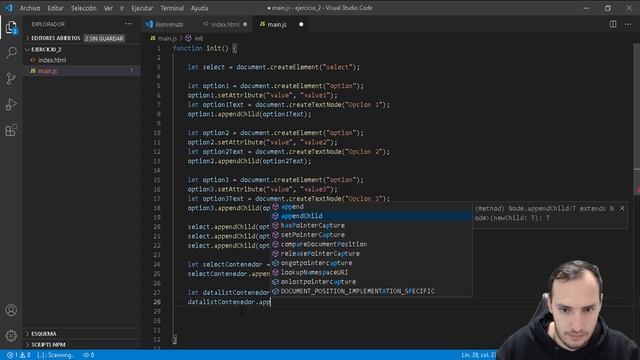This screenshot has width=640, height=360.
Task: Close the suggestion details pane
Action: tap(622, 209)
